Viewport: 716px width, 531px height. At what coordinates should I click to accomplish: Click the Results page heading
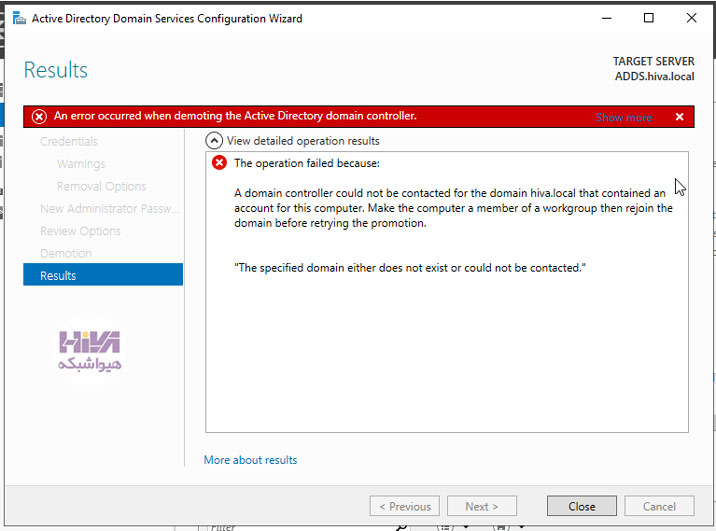pyautogui.click(x=56, y=70)
